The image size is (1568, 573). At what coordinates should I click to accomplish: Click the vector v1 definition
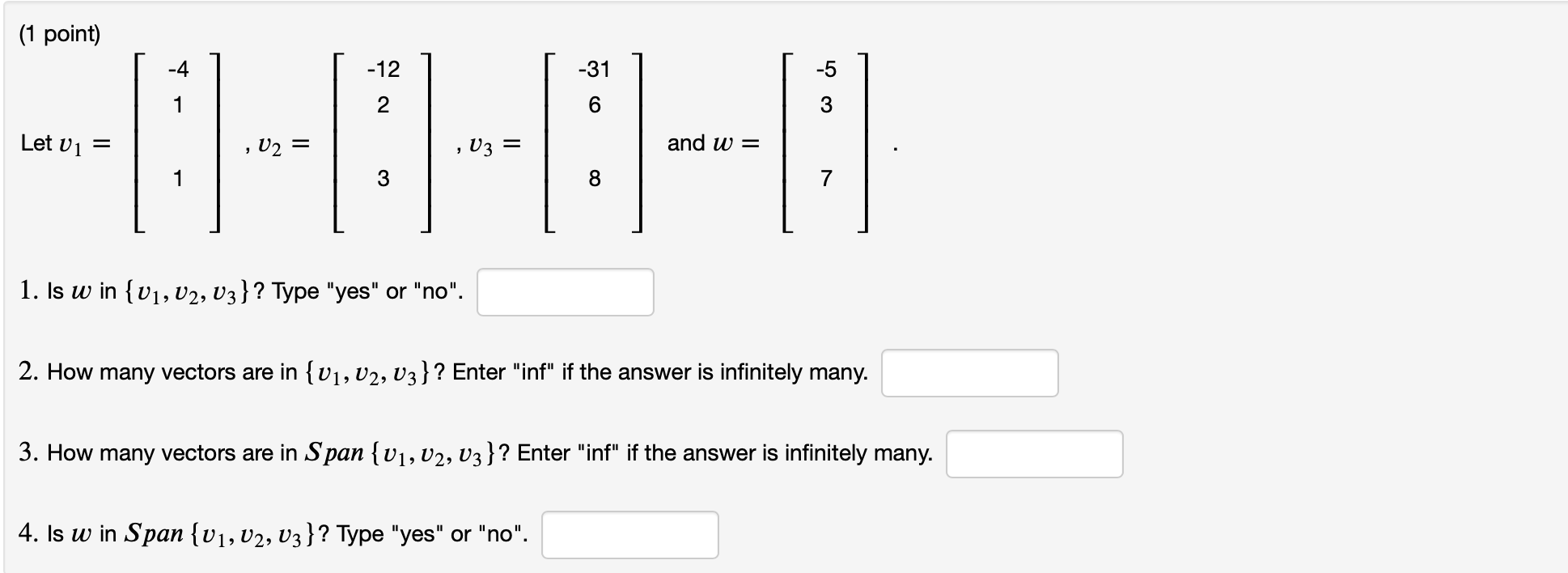[178, 142]
